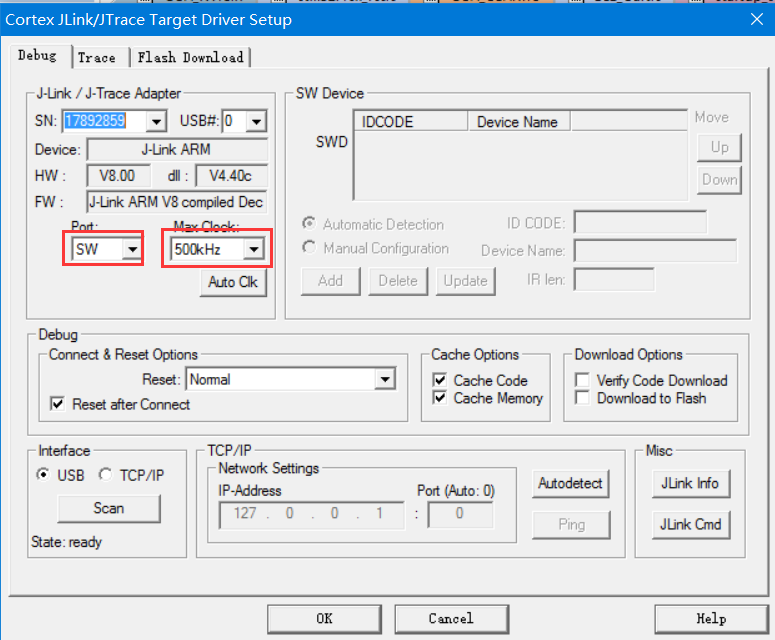Click the Move Up button
Viewport: 775px width, 640px height.
[x=720, y=148]
